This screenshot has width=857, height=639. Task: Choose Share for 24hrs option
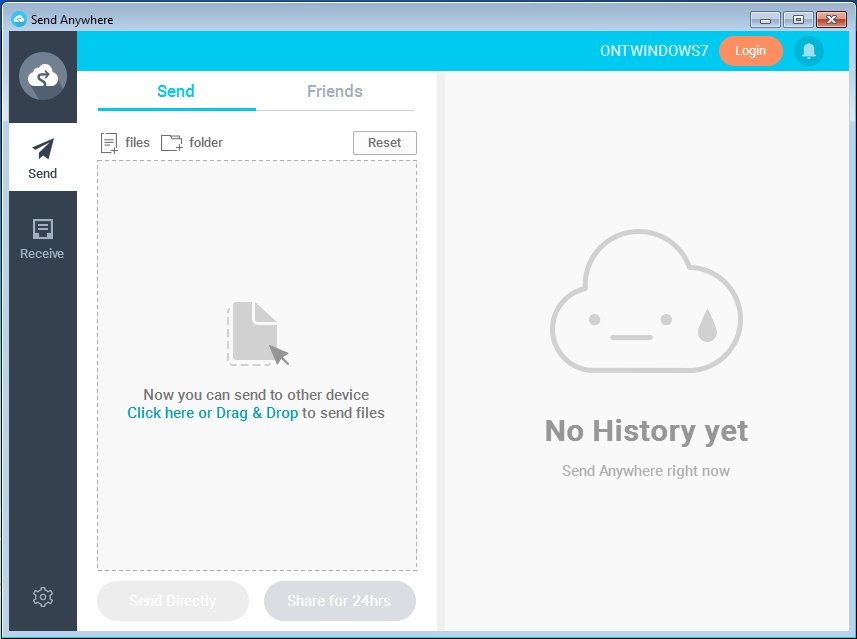pos(339,601)
